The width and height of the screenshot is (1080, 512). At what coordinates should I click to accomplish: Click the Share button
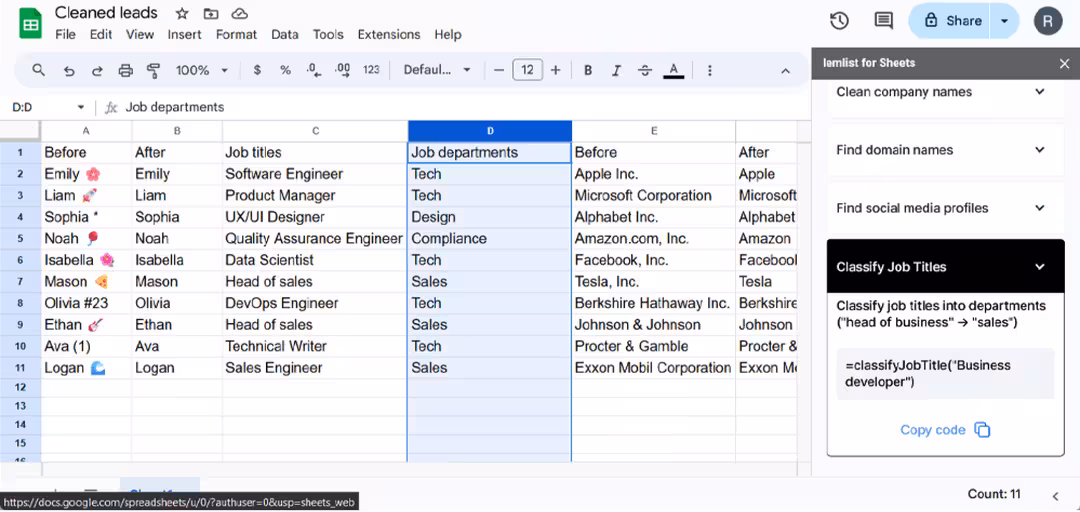tap(952, 20)
